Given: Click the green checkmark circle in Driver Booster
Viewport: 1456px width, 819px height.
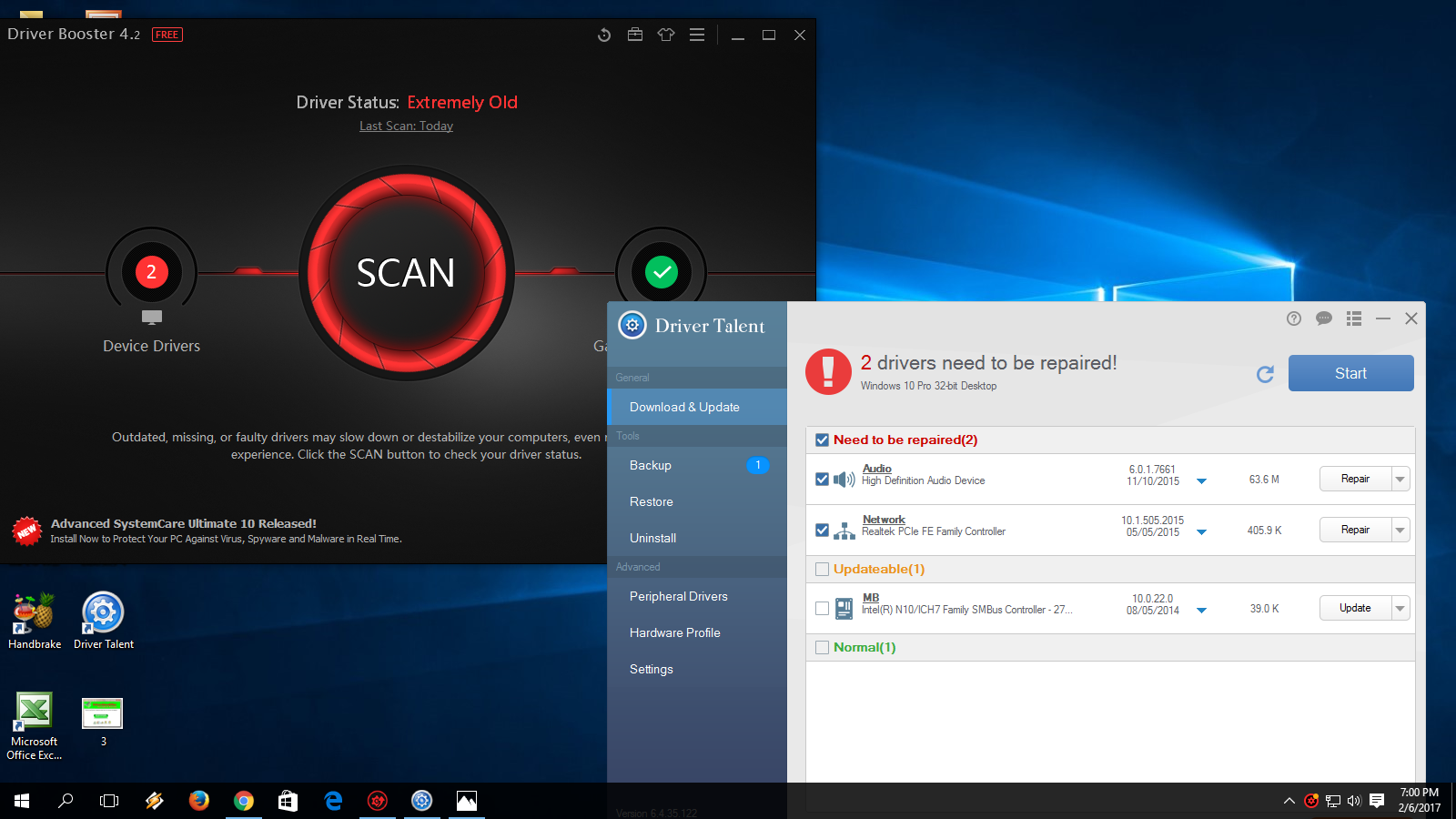Looking at the screenshot, I should 662,271.
